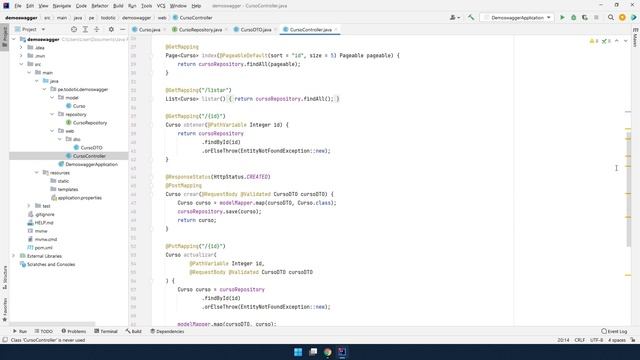Expand the .mvn folder
The height and width of the screenshot is (360, 640).
(x=22, y=56)
